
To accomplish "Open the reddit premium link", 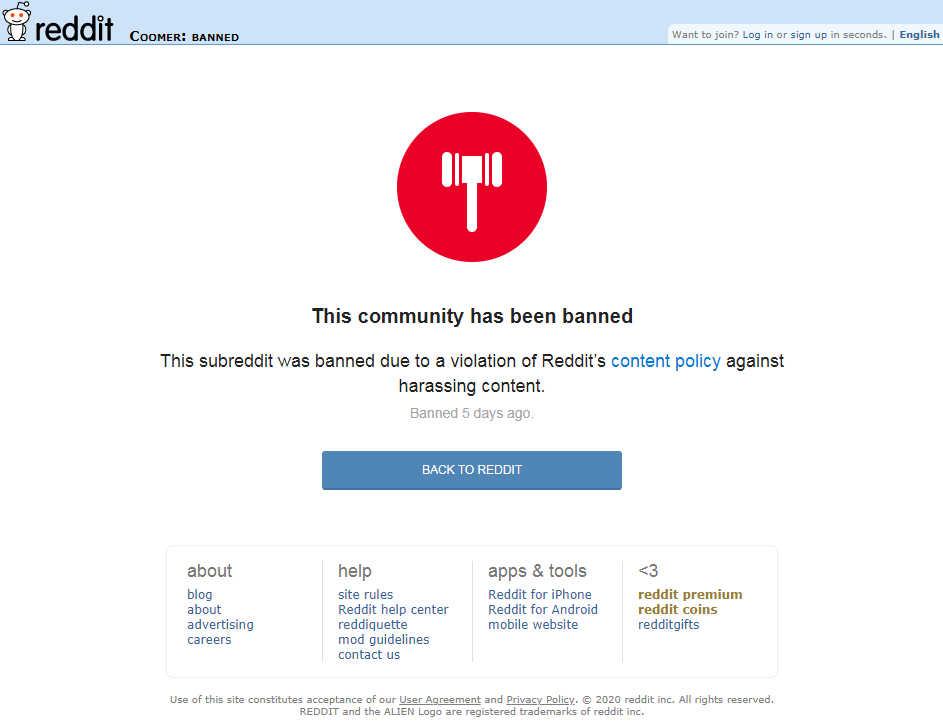I will 690,595.
